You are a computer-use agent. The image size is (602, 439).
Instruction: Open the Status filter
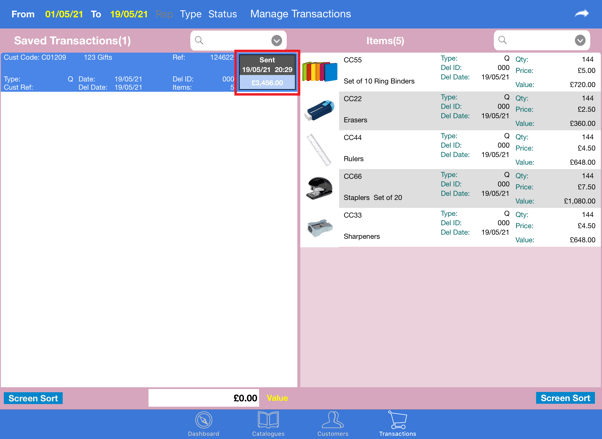[222, 14]
